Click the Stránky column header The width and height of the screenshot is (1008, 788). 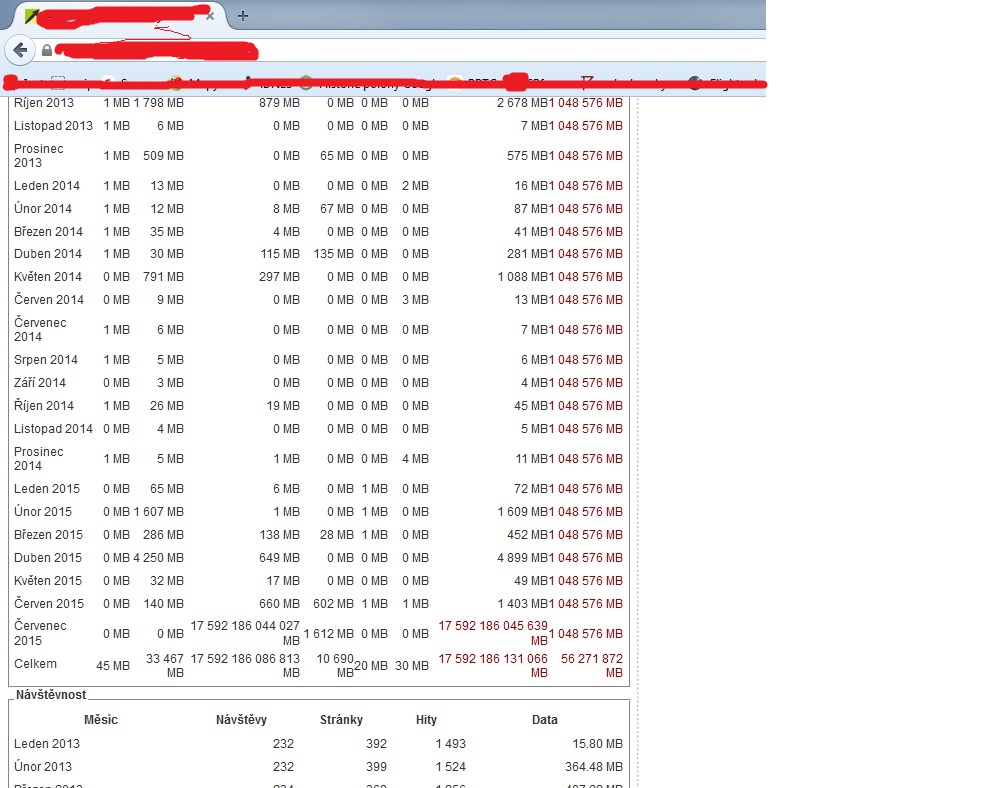coord(341,720)
